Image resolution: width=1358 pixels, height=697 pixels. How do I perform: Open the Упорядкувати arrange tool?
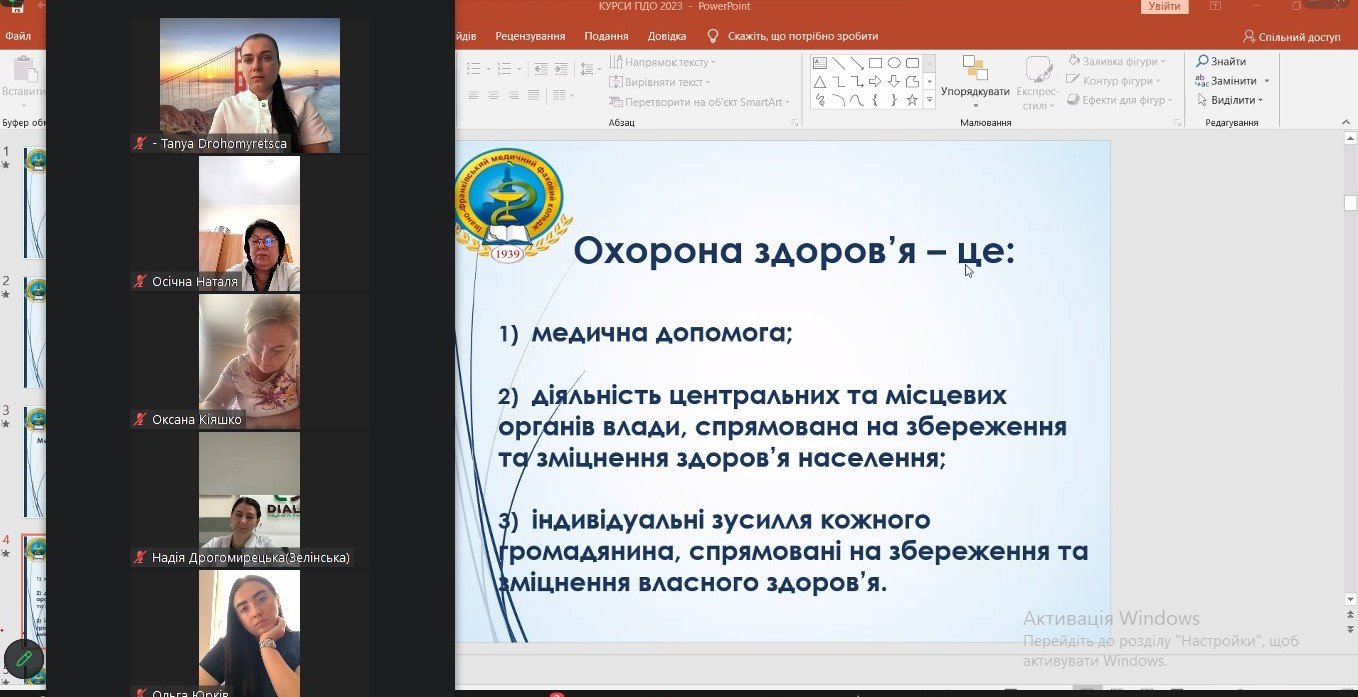974,78
